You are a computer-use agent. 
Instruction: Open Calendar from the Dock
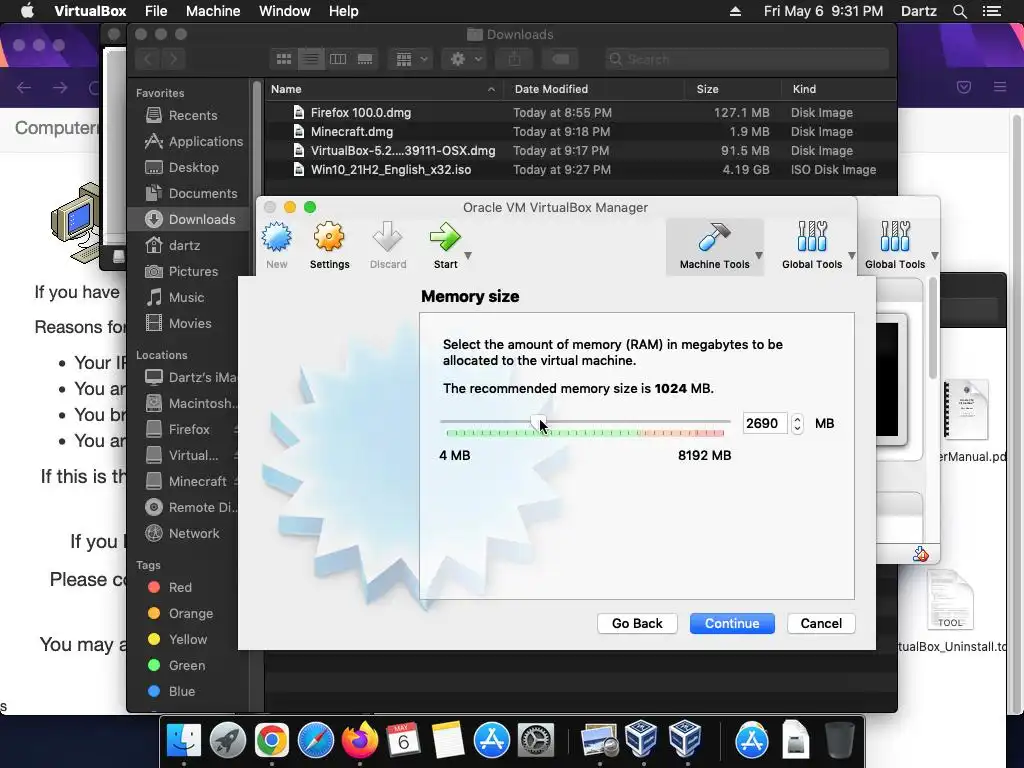(403, 740)
